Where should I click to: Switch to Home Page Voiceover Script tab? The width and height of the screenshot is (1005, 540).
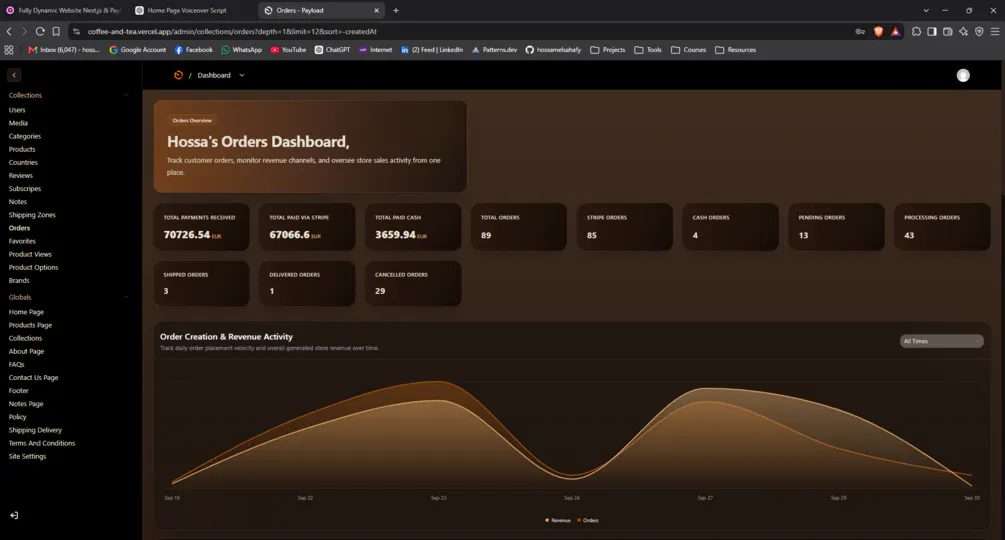[186, 10]
